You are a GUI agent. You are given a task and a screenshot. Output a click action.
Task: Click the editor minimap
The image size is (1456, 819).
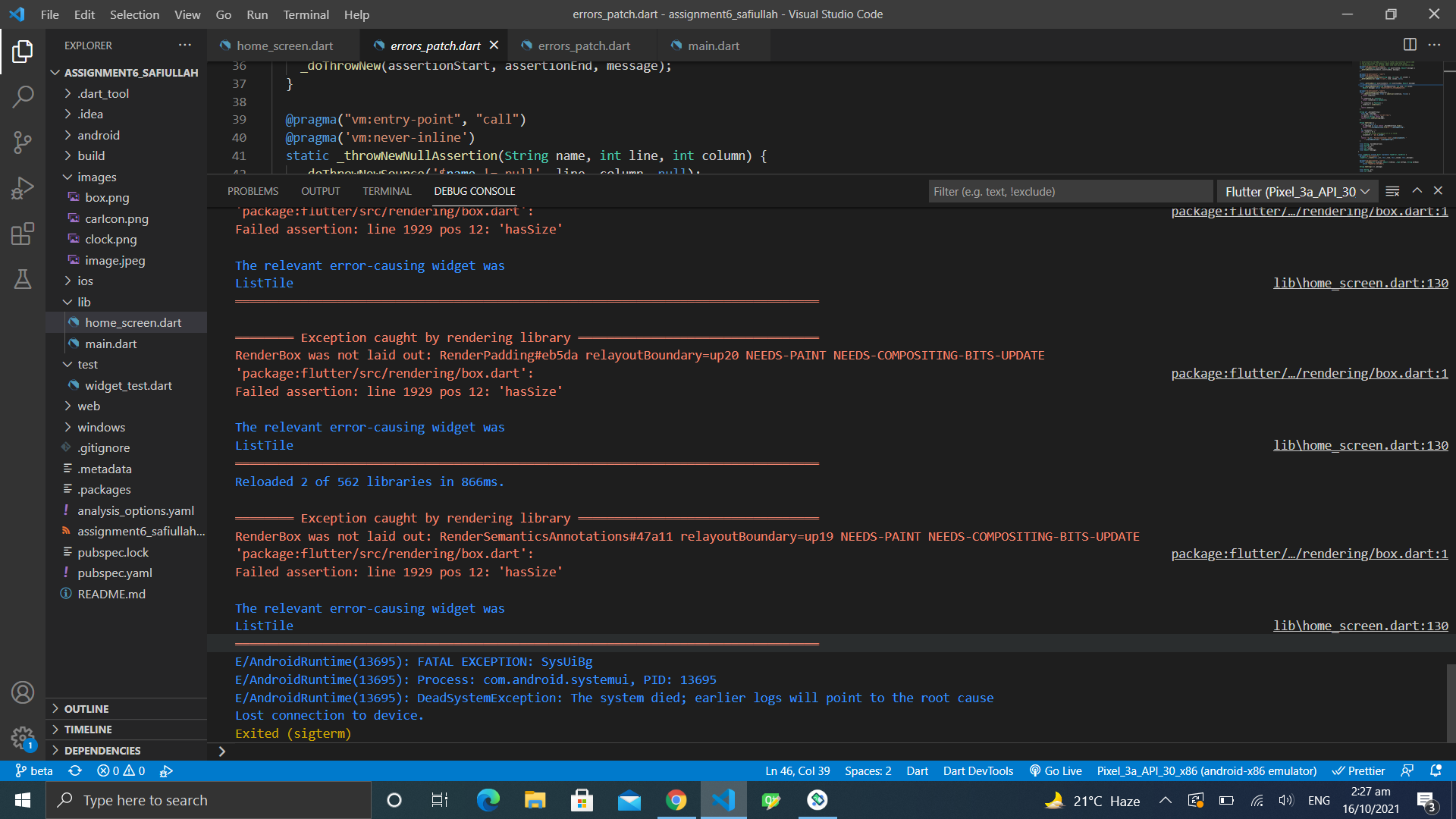coord(1400,116)
